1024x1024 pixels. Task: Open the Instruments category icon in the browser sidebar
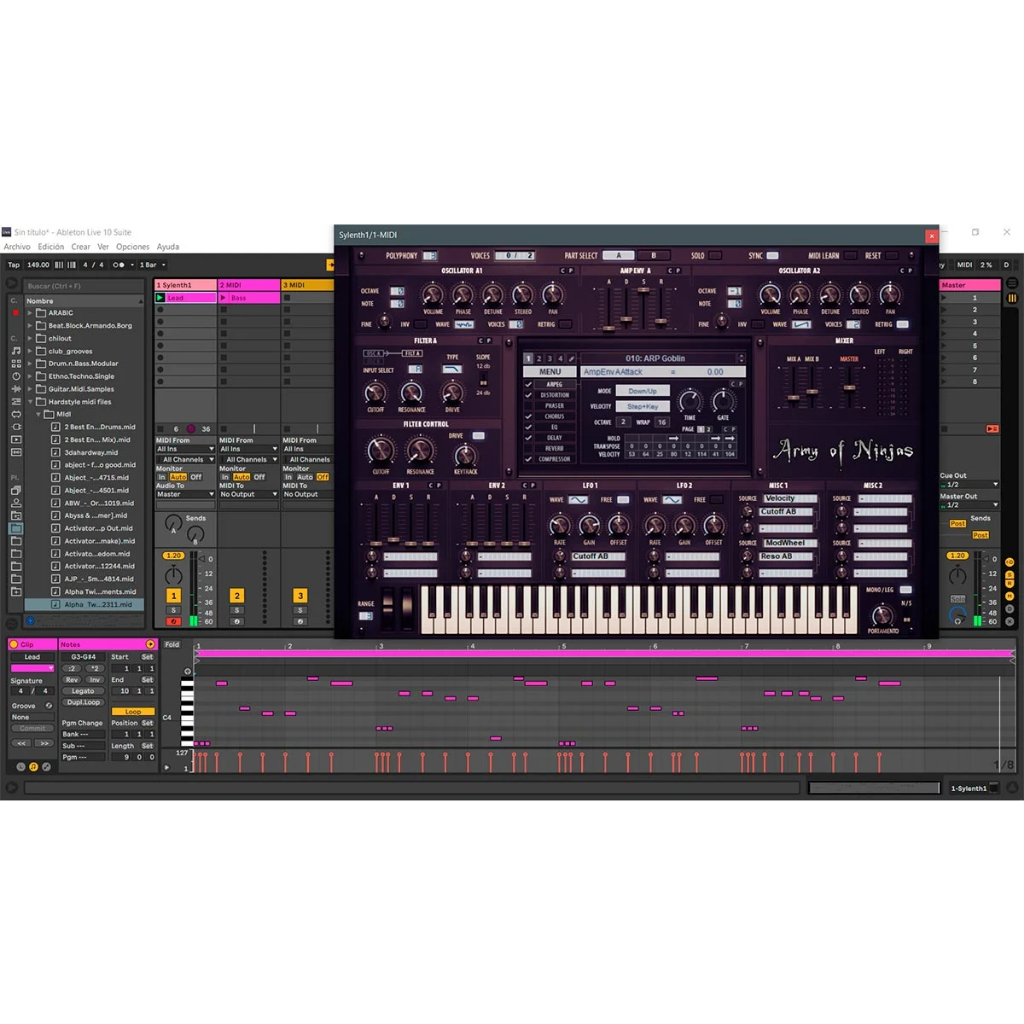pos(16,376)
